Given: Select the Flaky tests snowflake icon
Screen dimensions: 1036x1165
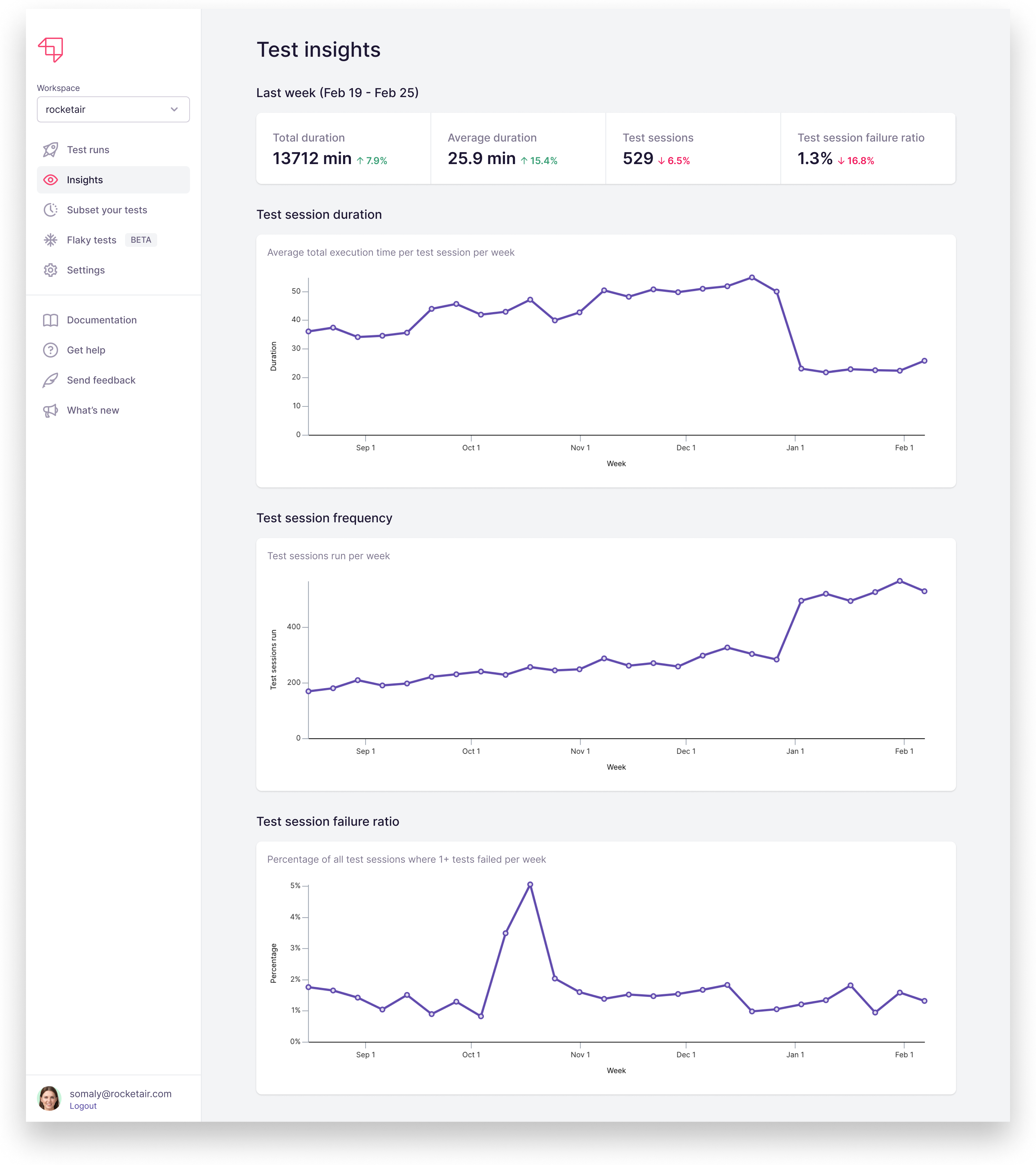Looking at the screenshot, I should (x=51, y=240).
